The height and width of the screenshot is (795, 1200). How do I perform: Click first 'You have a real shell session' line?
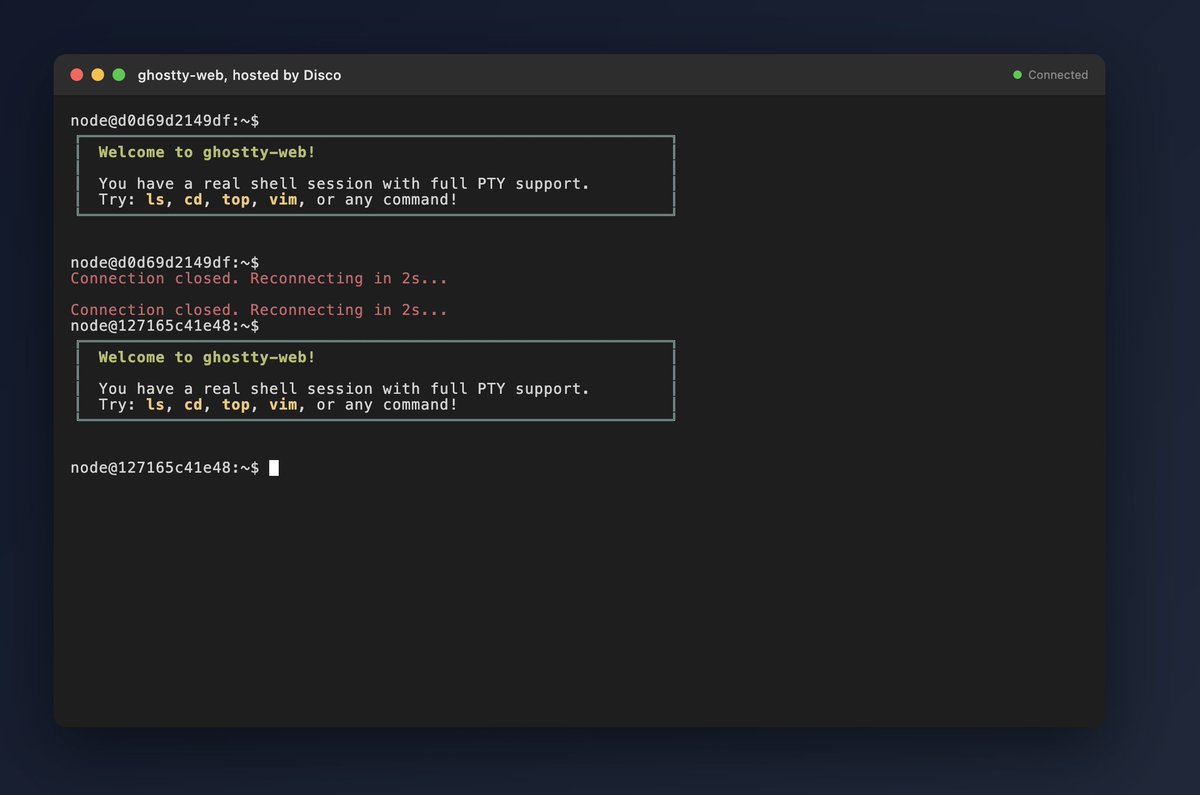[x=344, y=184]
